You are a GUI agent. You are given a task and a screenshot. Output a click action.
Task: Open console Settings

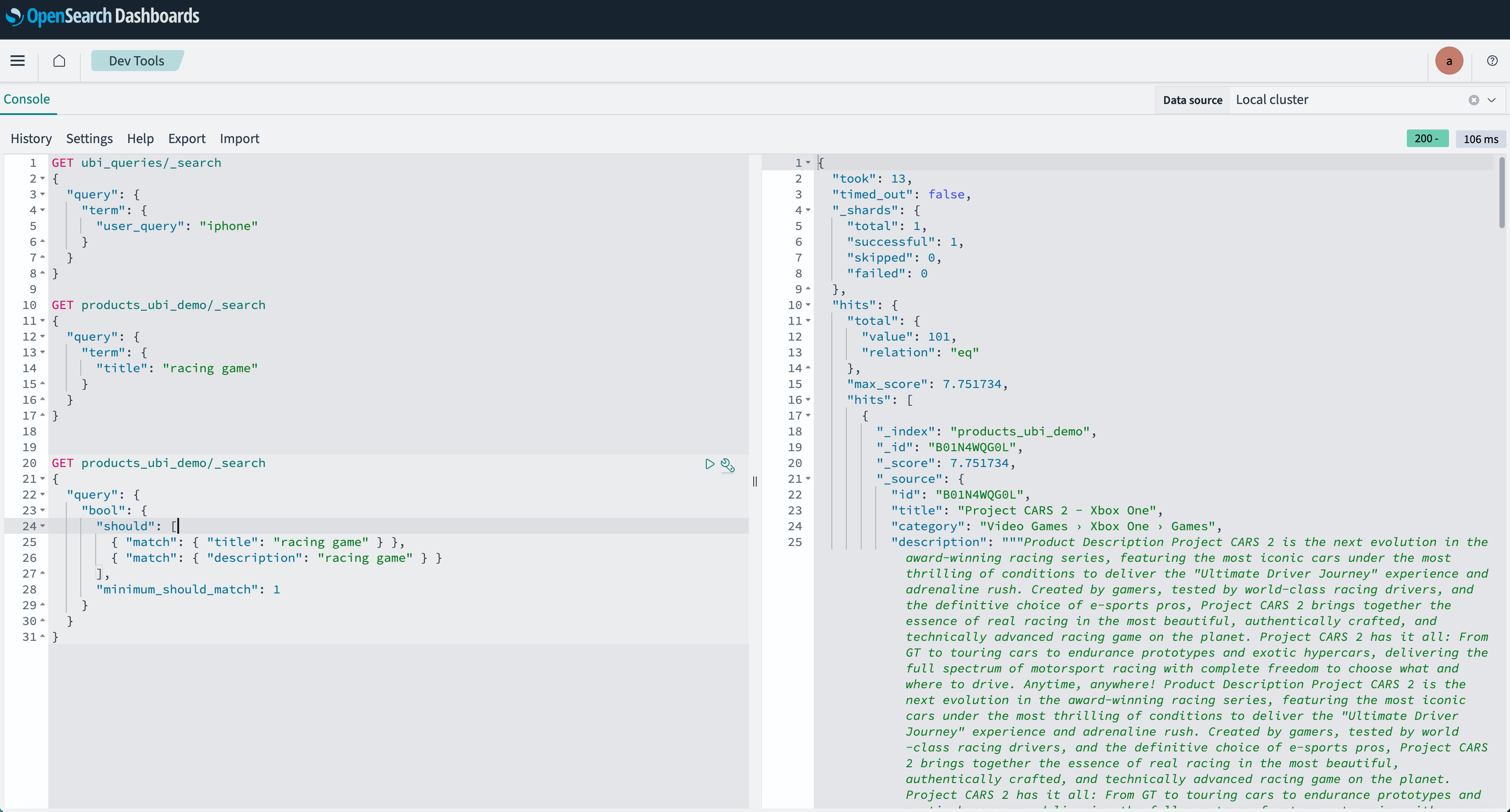[89, 138]
